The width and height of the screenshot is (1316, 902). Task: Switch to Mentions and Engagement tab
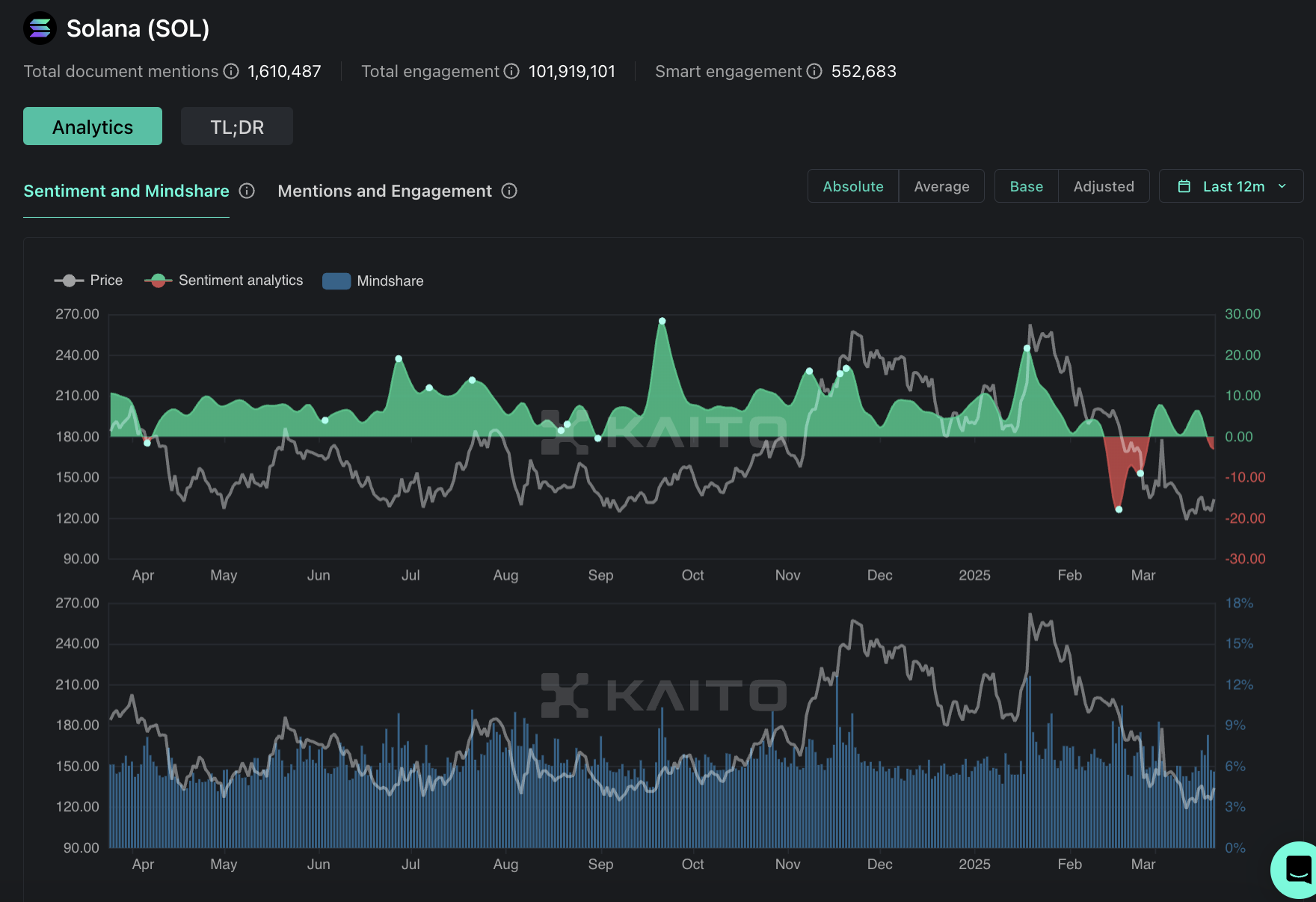point(385,191)
